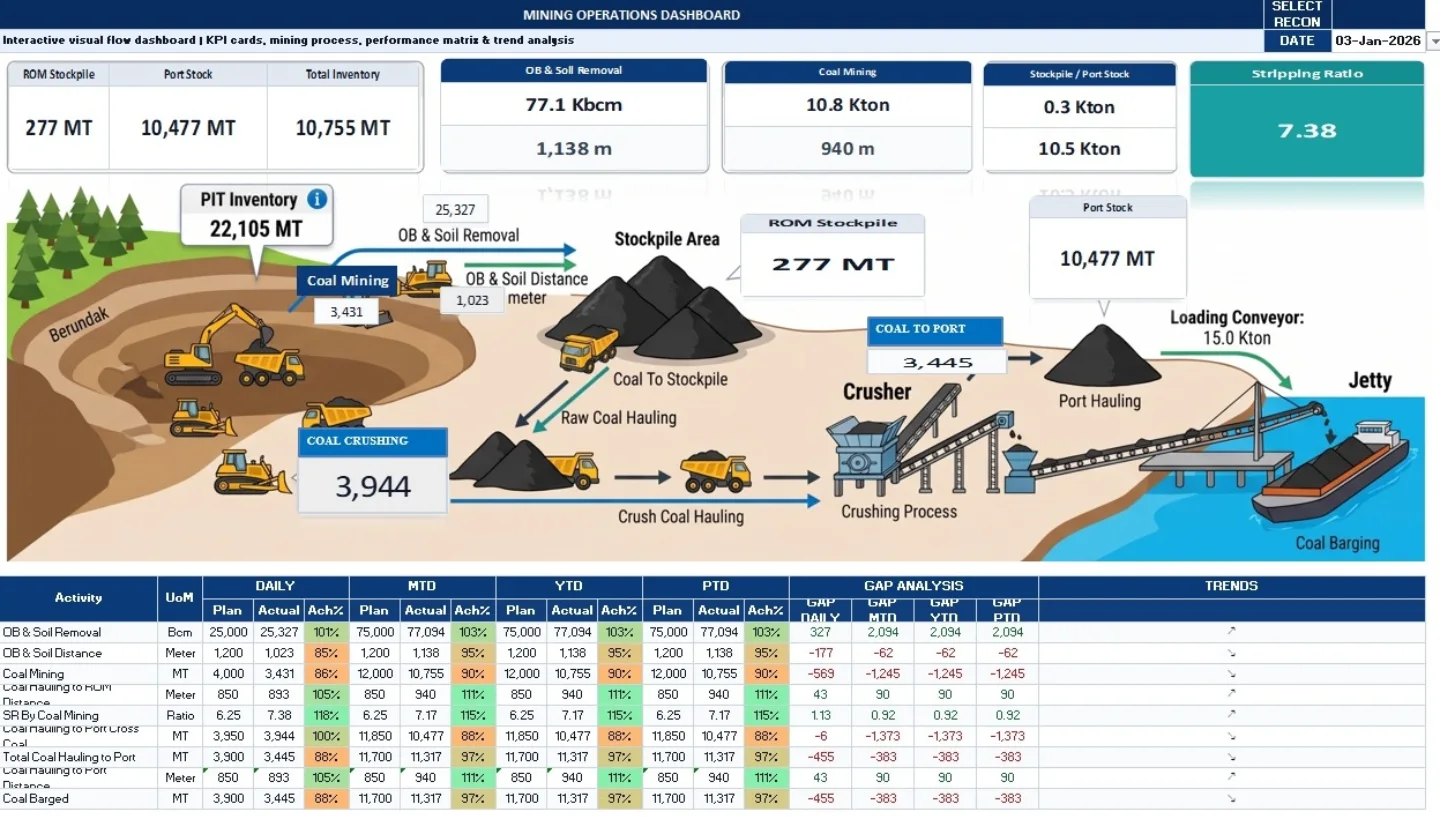Click the 1,023 callout near OB & Soil Distance label
The image size is (1440, 819).
point(472,300)
